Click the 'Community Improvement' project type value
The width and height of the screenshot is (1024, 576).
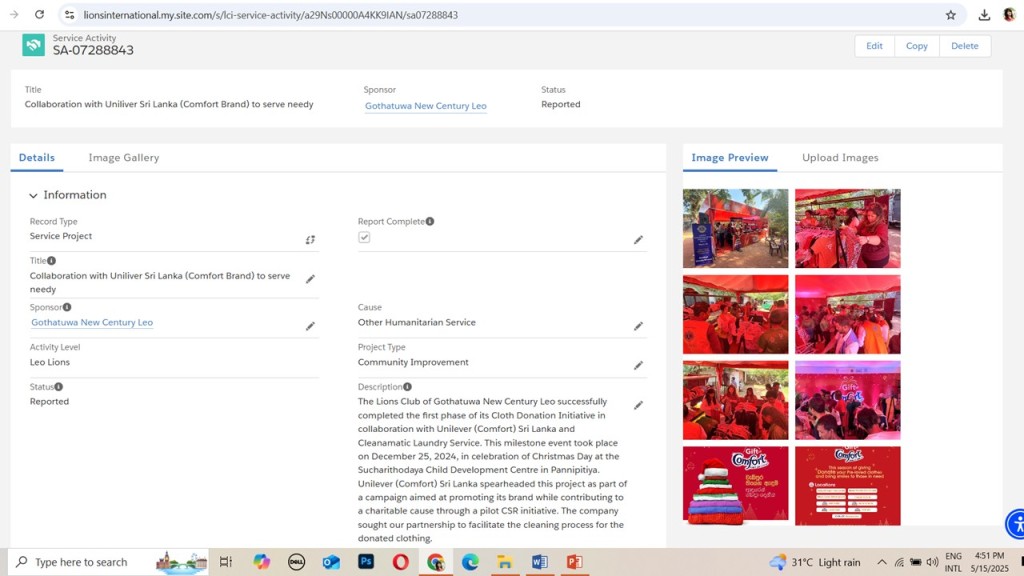click(x=413, y=362)
